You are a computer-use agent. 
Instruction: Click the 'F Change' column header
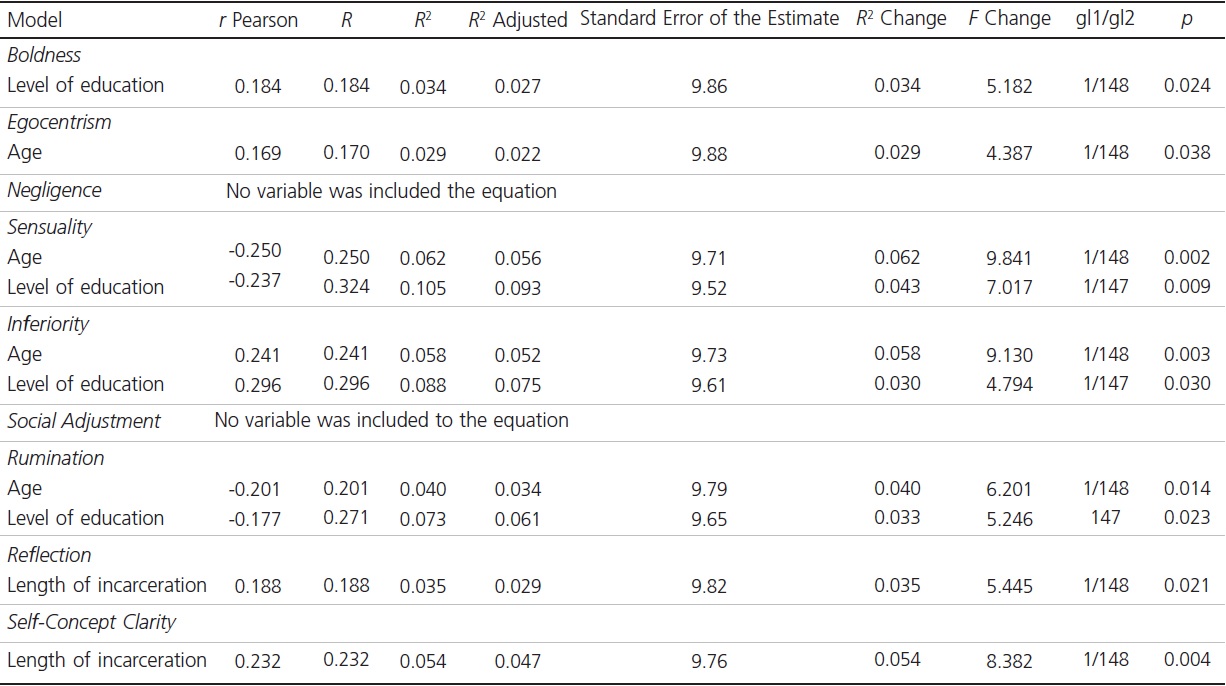pyautogui.click(x=1009, y=19)
